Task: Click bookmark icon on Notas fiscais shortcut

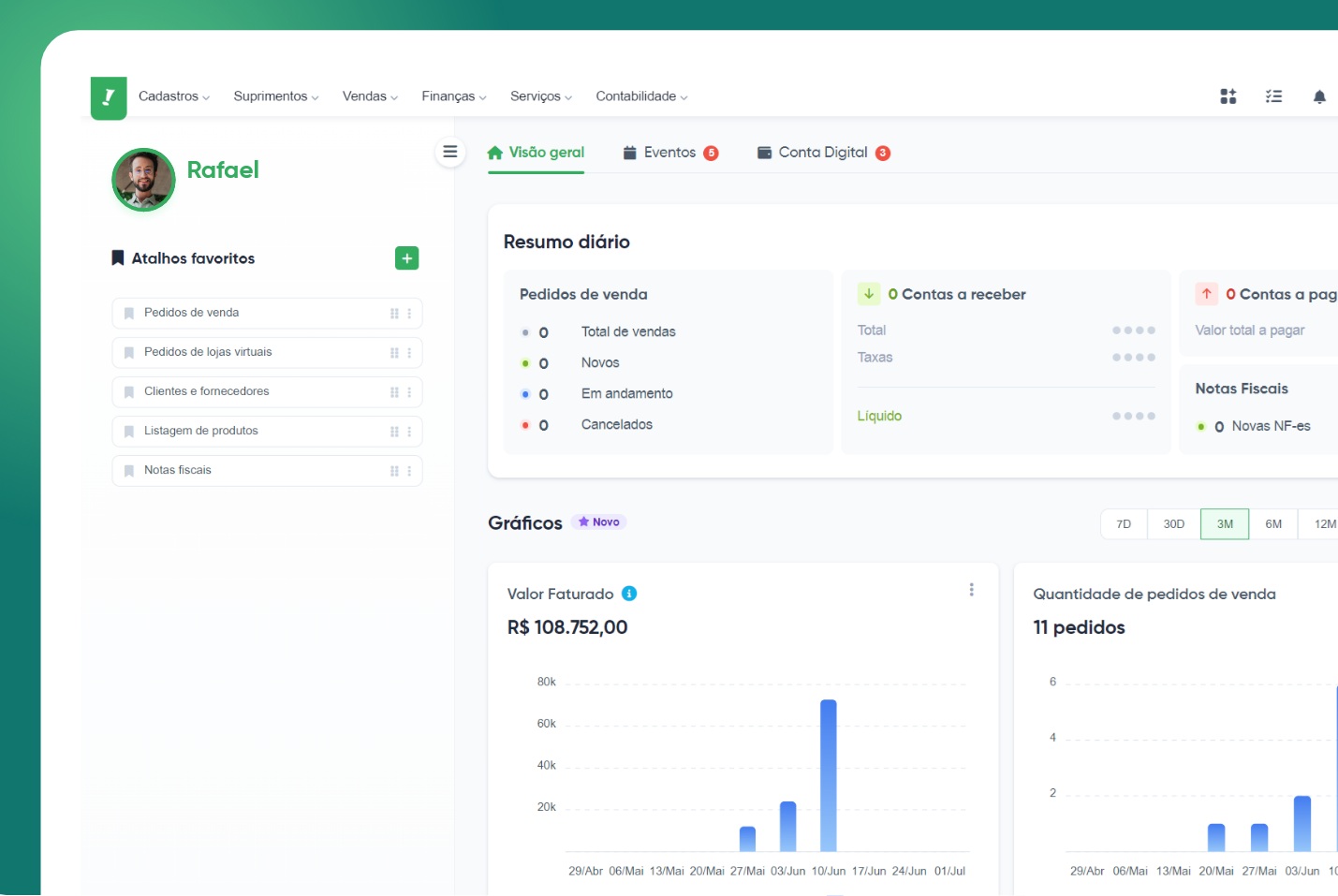Action: click(x=129, y=471)
